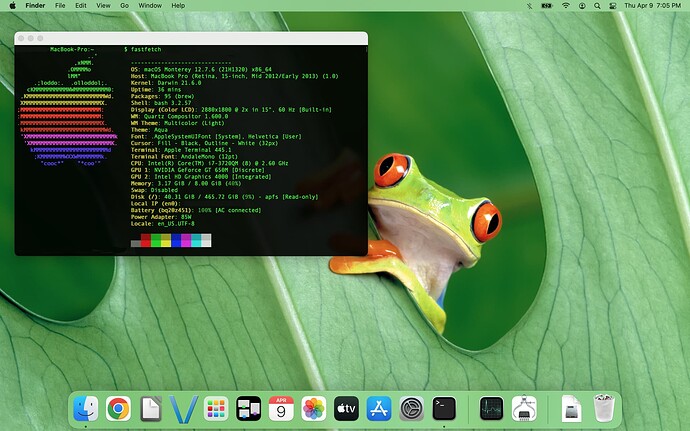Click the 'Cursor: Fill - Black' line
The width and height of the screenshot is (690, 431).
click(205, 143)
